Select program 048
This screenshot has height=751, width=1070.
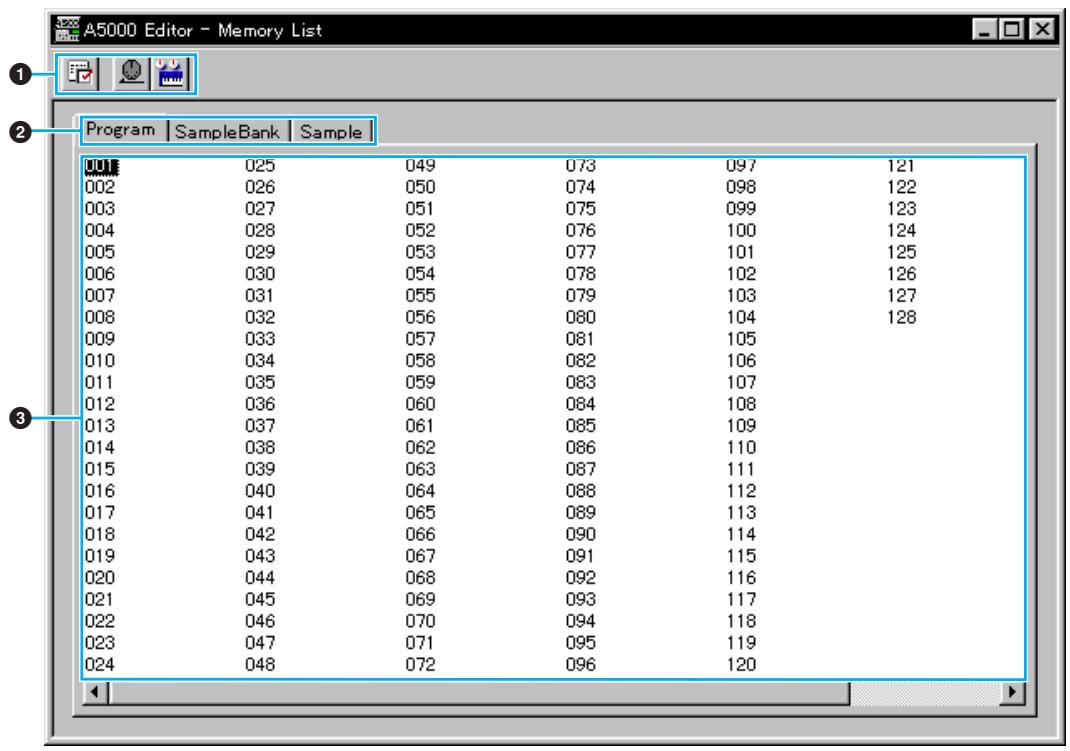(260, 664)
